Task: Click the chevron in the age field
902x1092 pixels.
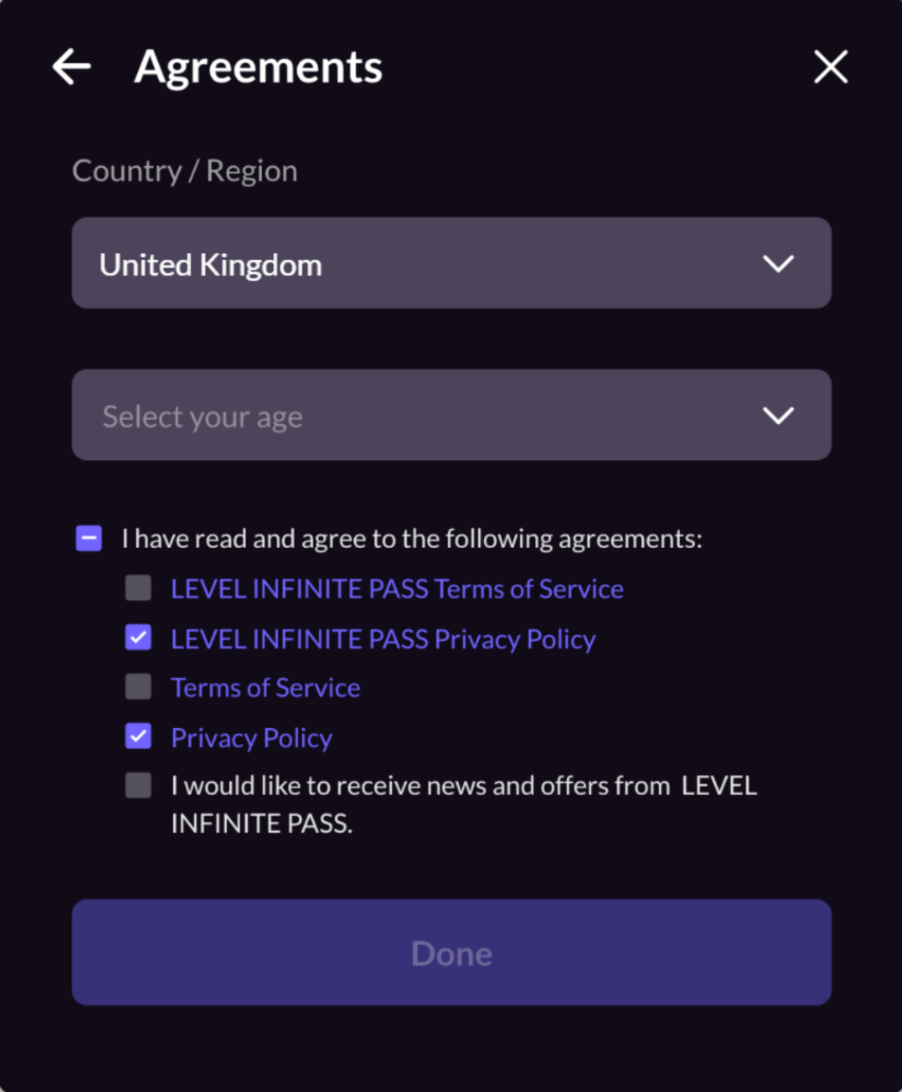Action: [x=778, y=416]
